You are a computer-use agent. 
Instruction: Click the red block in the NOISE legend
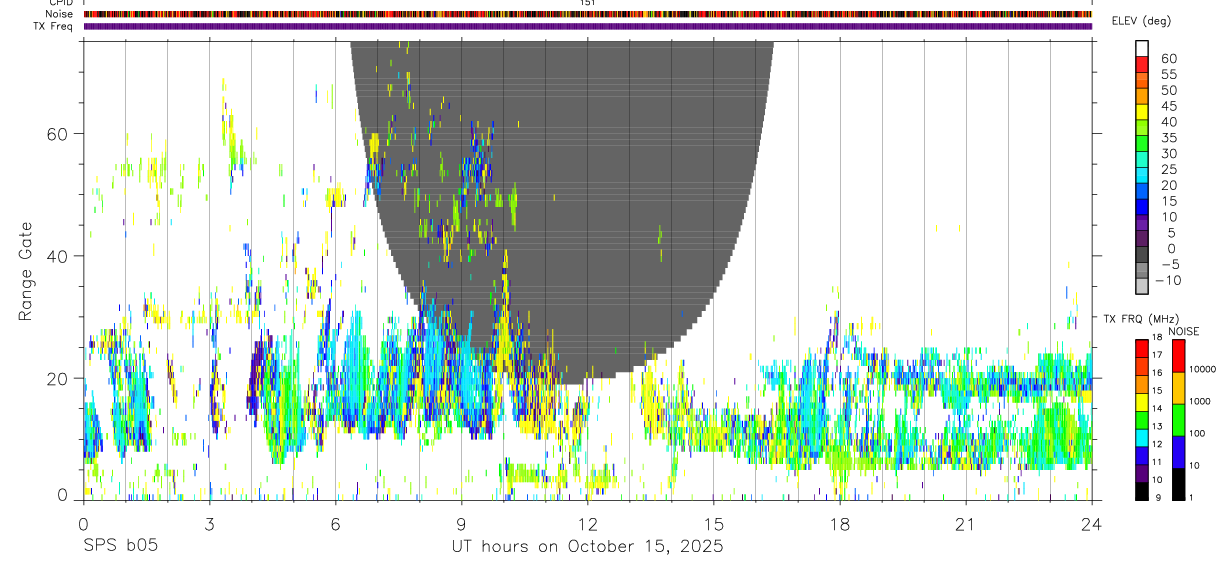pos(1177,356)
